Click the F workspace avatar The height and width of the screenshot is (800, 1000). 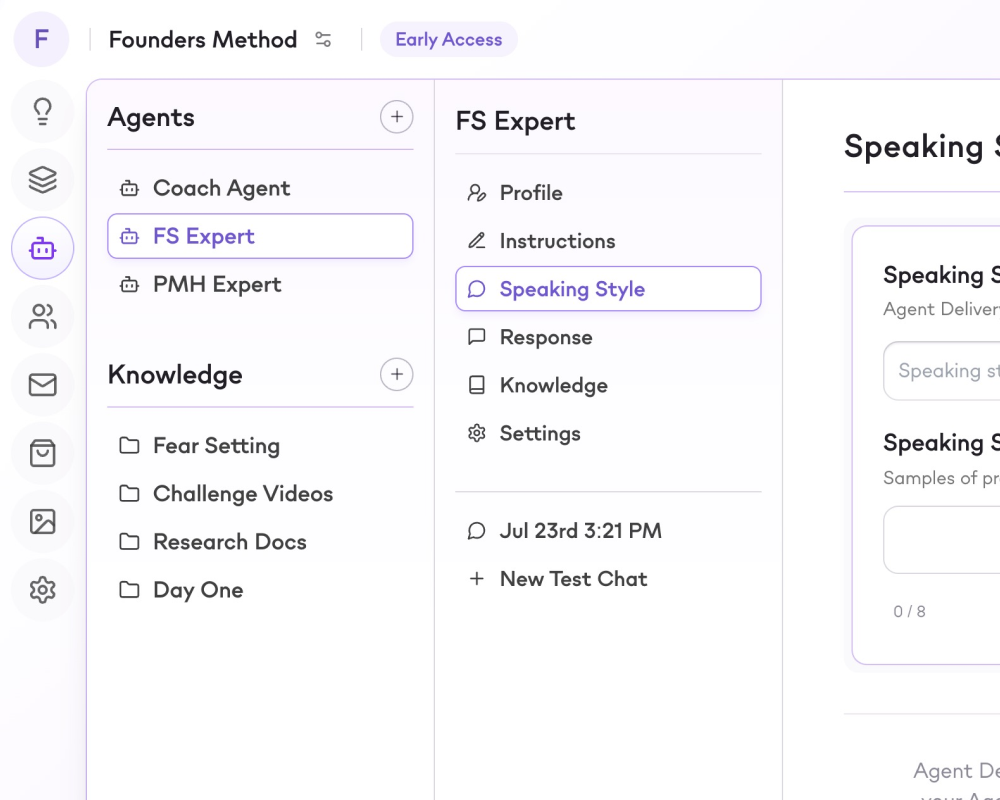coord(41,40)
